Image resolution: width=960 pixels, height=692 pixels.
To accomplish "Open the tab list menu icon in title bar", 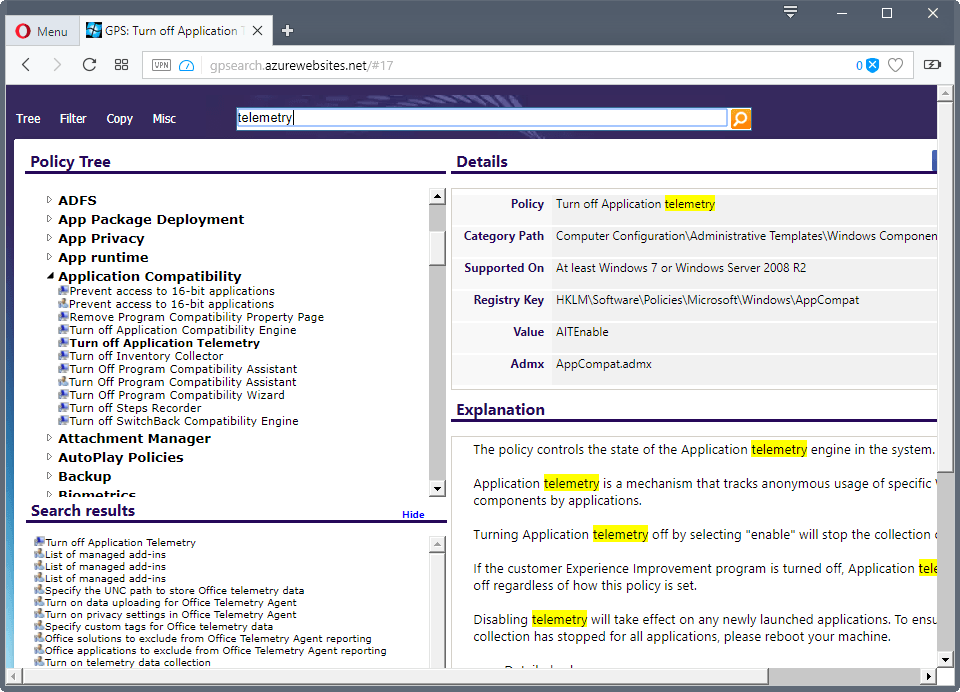I will click(x=790, y=12).
